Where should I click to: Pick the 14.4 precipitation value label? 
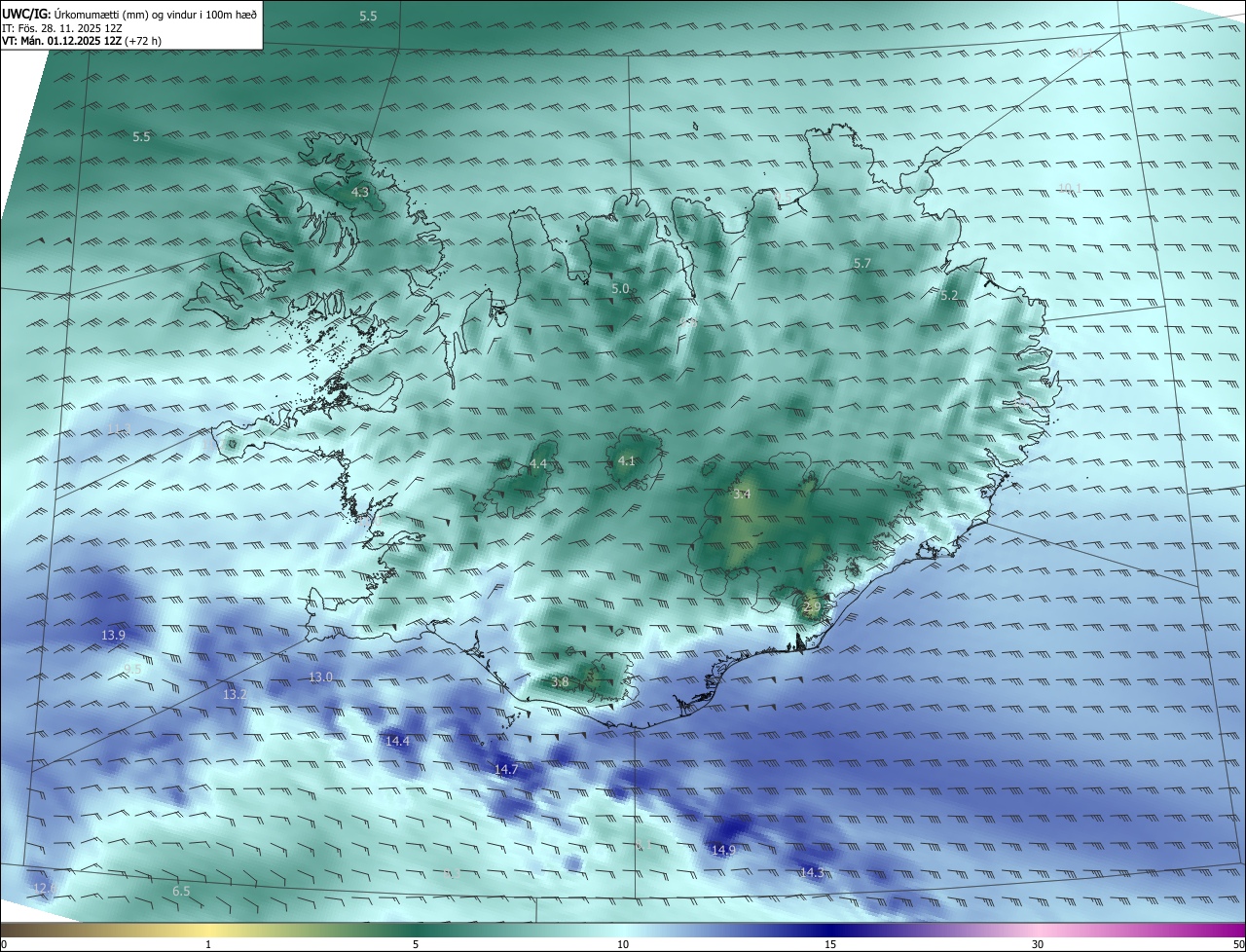click(397, 742)
